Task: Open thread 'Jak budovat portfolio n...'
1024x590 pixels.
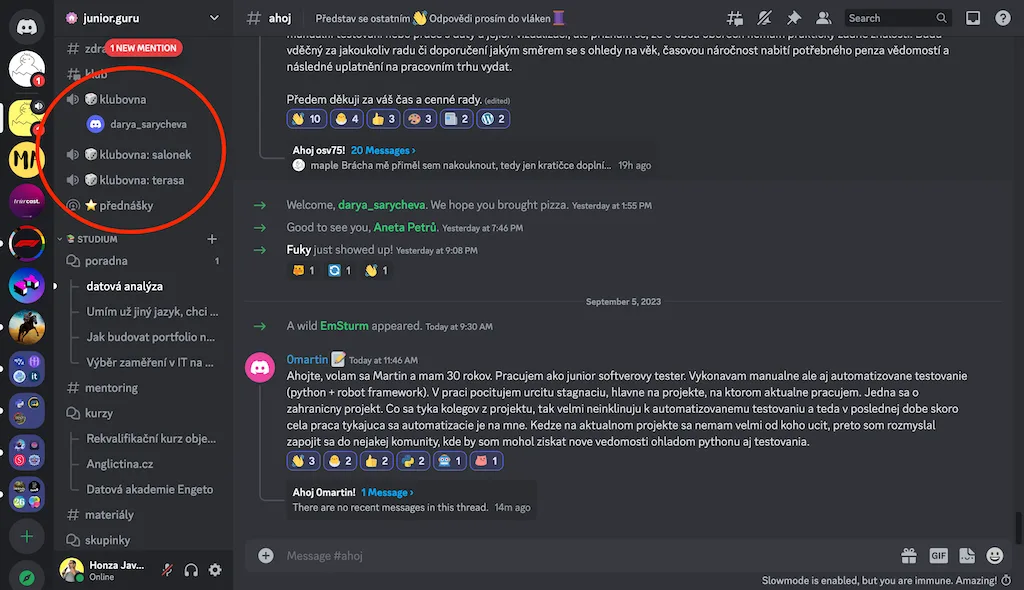Action: click(150, 338)
